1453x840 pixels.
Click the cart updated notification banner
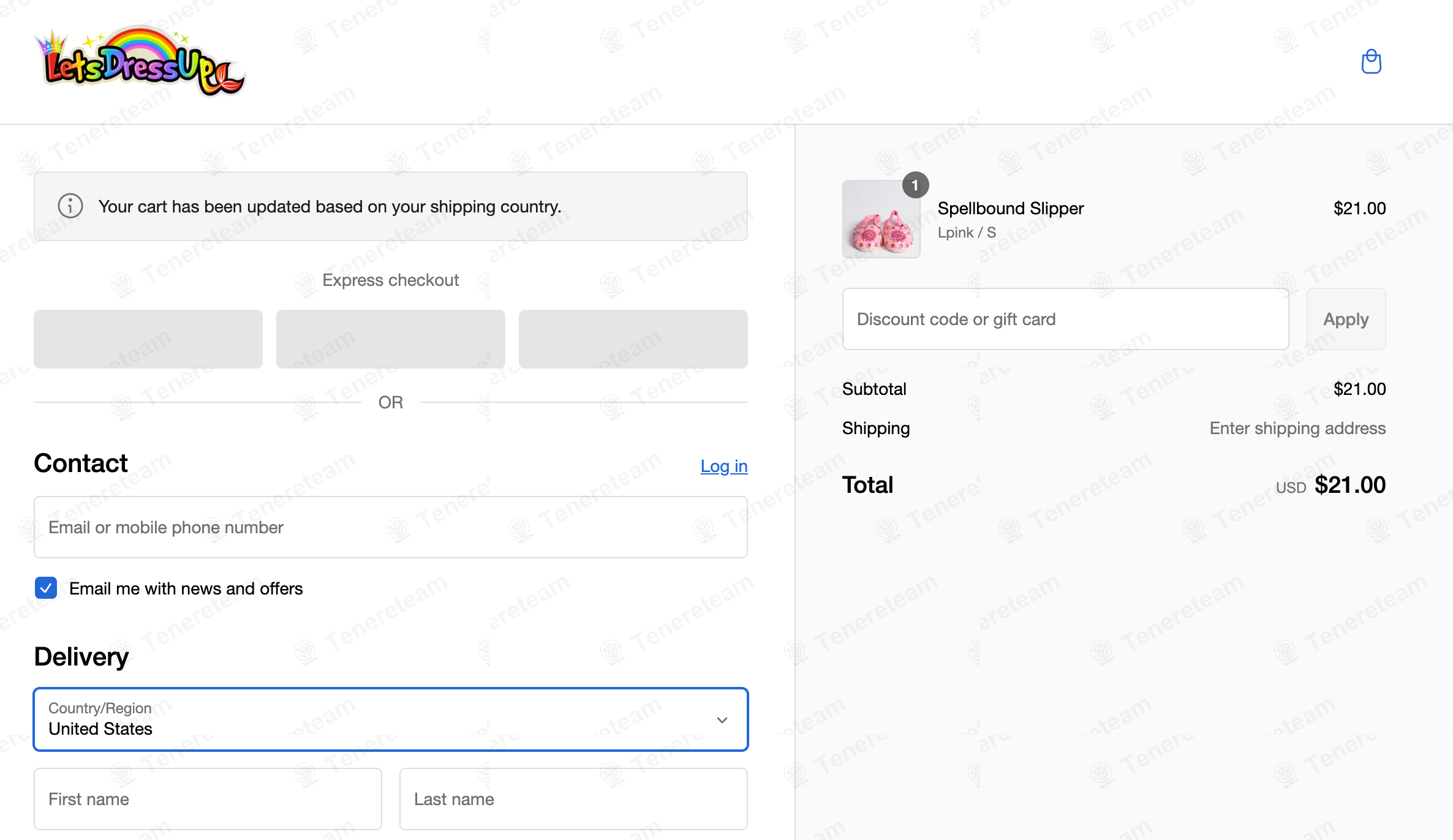(391, 206)
